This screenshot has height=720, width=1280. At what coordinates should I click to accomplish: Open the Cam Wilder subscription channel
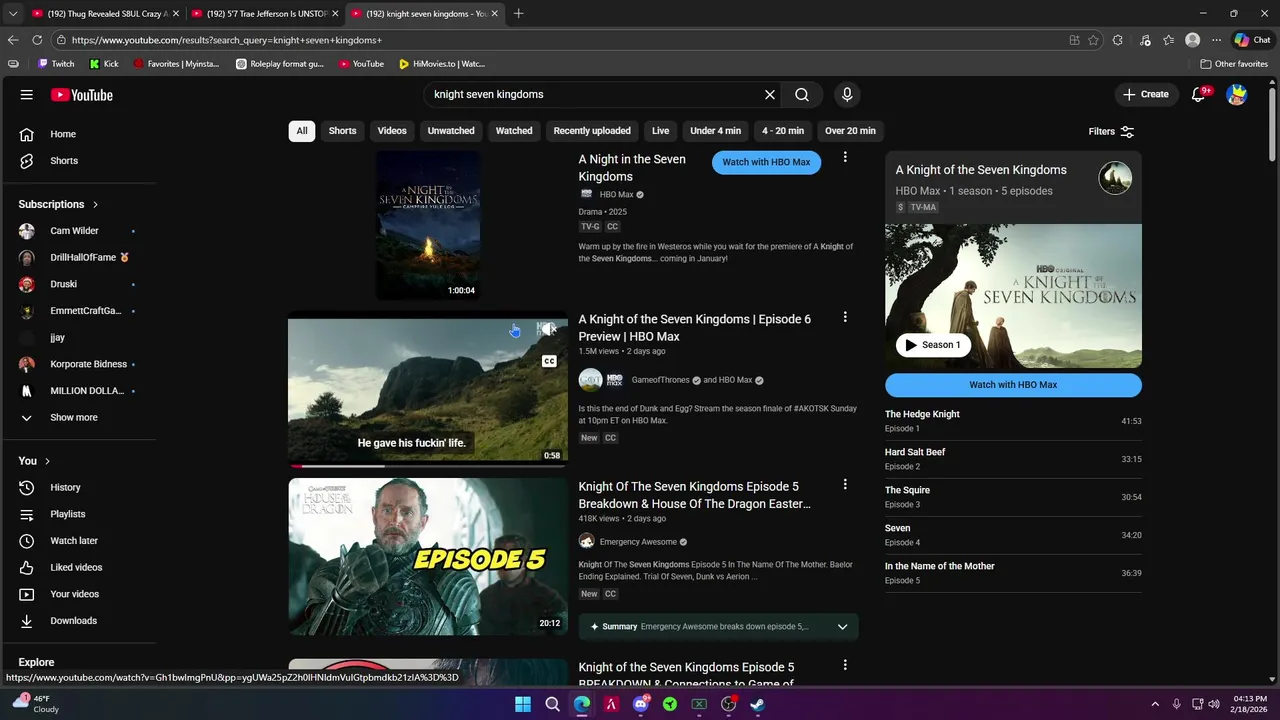coord(78,231)
